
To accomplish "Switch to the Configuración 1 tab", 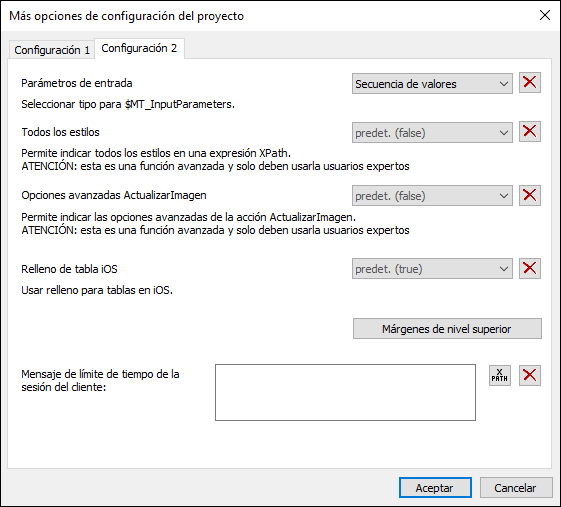I will 52,50.
